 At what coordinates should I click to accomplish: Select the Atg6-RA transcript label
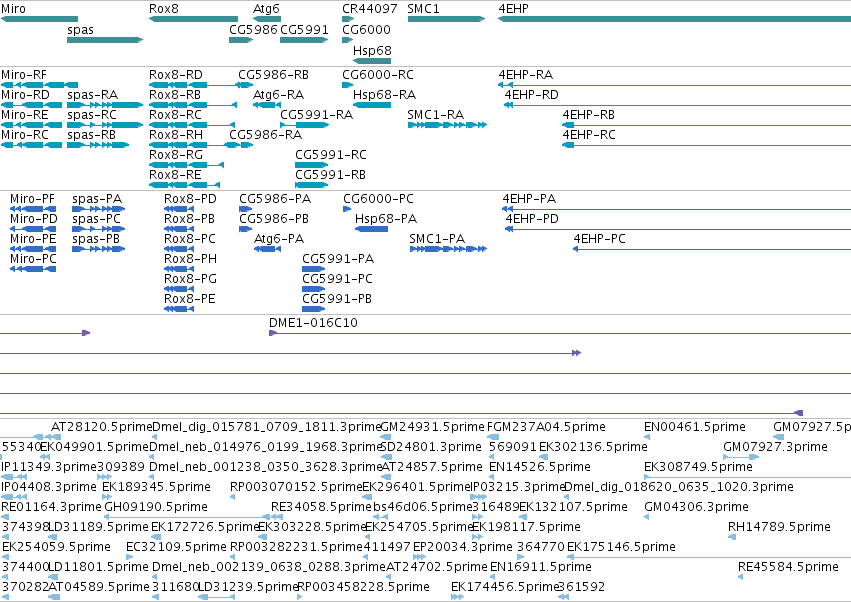click(x=278, y=94)
